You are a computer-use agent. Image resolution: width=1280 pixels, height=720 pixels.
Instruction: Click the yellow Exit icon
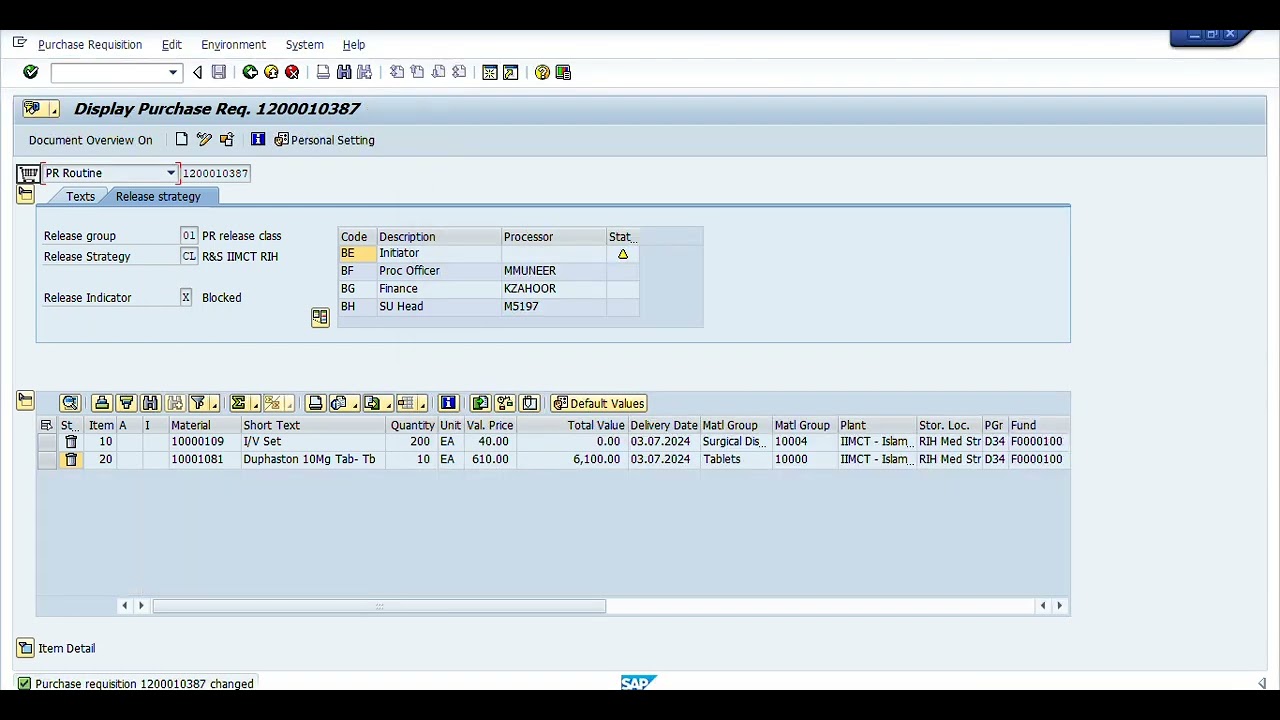pos(271,72)
